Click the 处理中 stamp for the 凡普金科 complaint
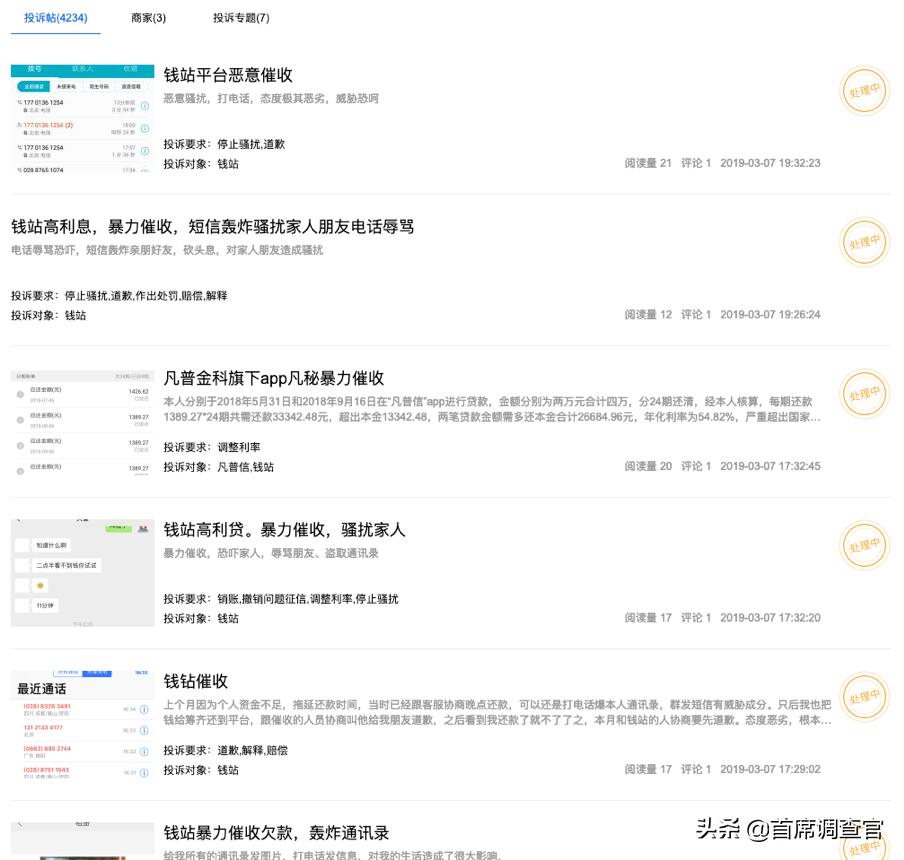Viewport: 904px width, 860px height. pos(864,394)
